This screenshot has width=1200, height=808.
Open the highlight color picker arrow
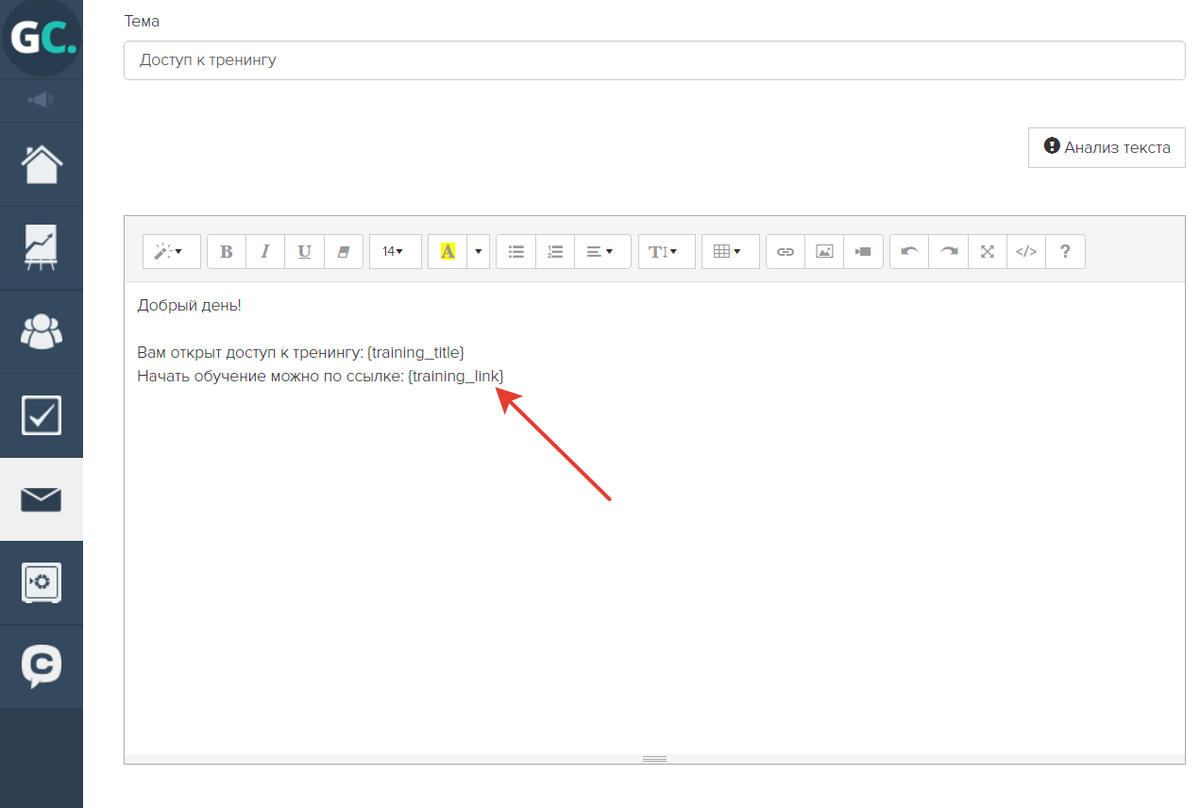coord(479,252)
